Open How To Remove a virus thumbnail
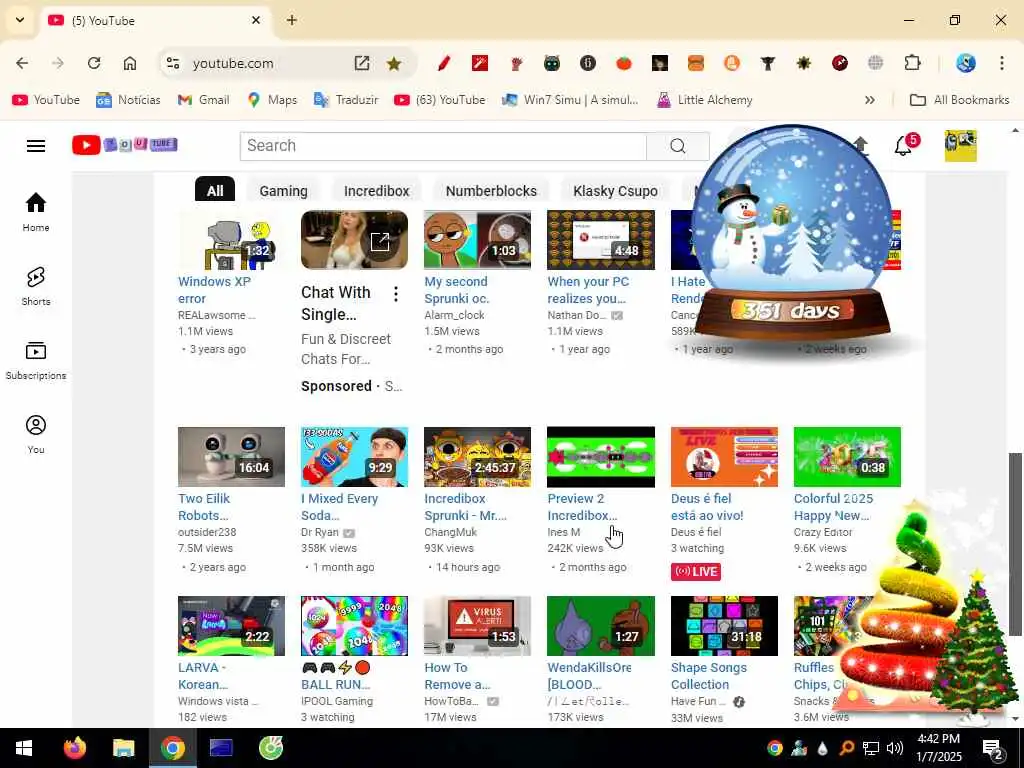Image resolution: width=1024 pixels, height=768 pixels. click(x=477, y=626)
